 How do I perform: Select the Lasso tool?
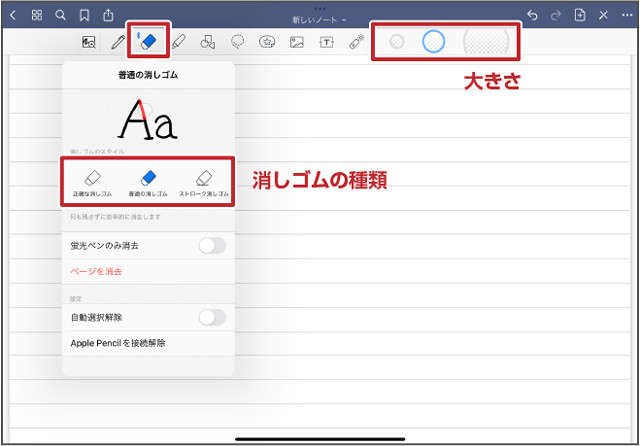point(238,42)
